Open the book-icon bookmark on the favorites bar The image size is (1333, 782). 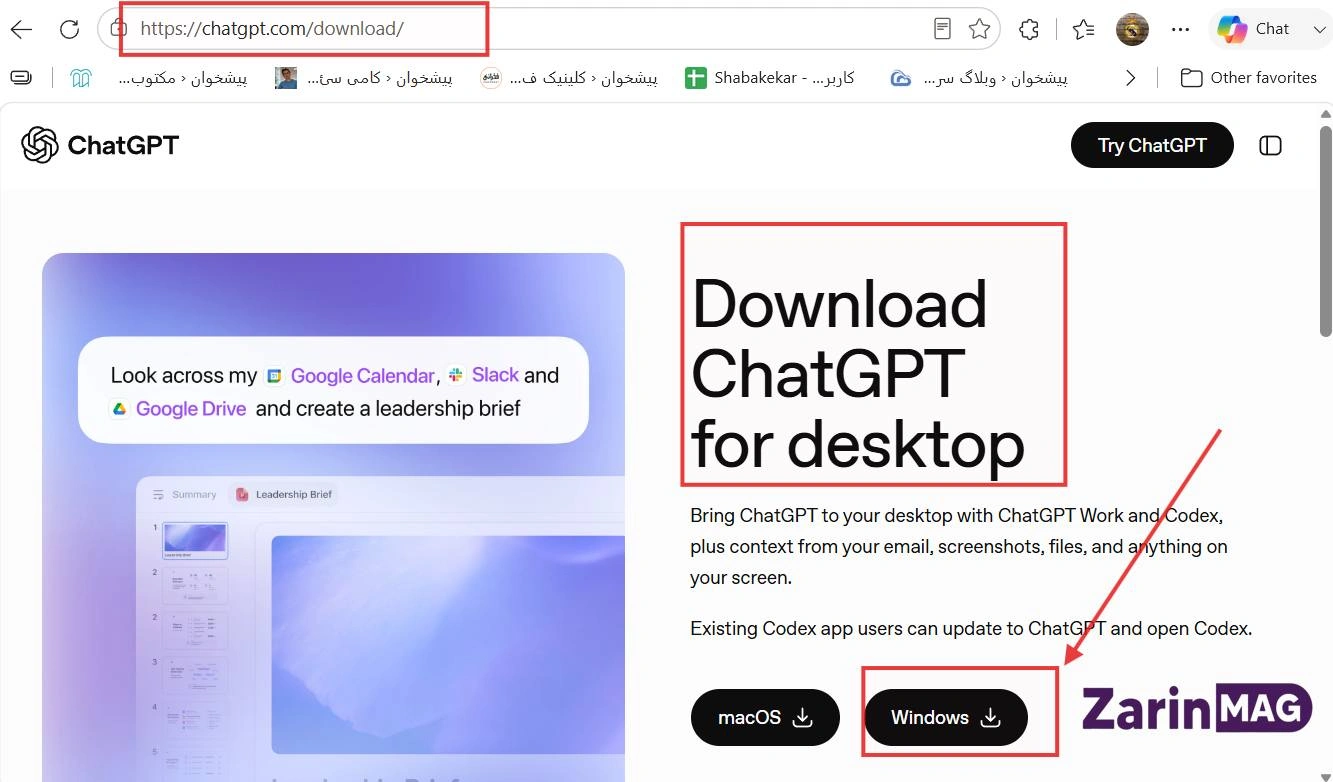pyautogui.click(x=81, y=78)
